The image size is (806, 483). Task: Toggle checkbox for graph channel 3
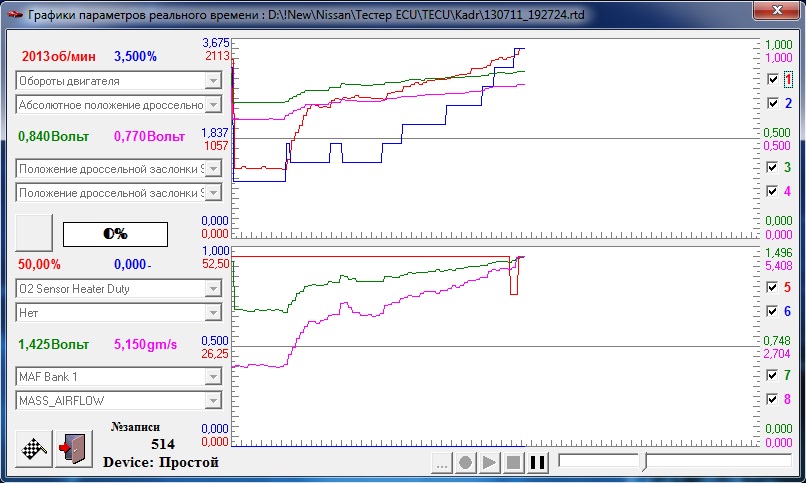(x=773, y=167)
